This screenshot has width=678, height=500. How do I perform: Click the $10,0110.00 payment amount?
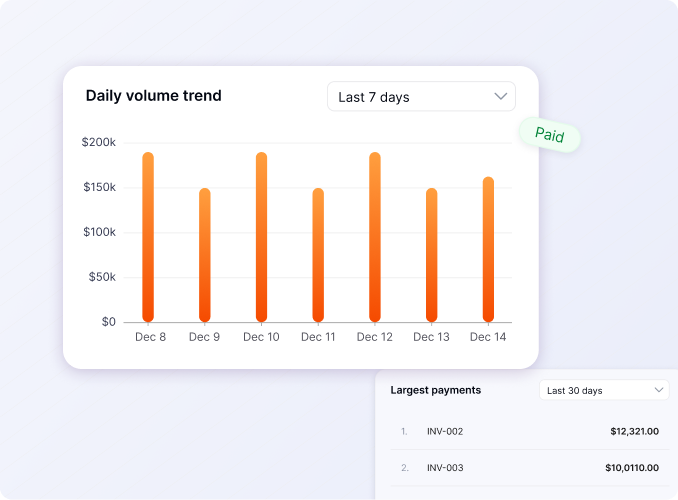click(631, 468)
